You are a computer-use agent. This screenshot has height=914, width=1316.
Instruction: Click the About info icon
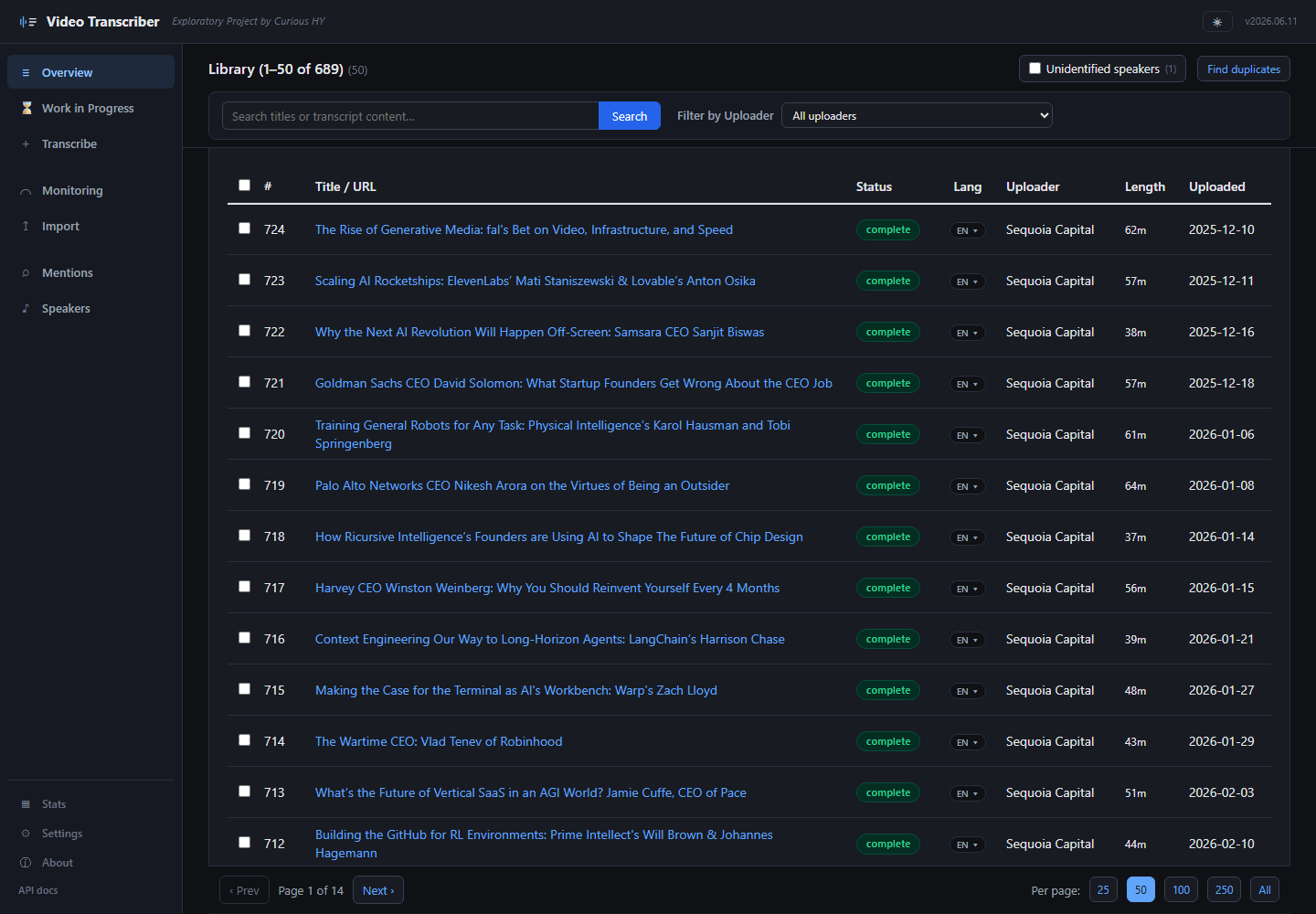point(26,863)
